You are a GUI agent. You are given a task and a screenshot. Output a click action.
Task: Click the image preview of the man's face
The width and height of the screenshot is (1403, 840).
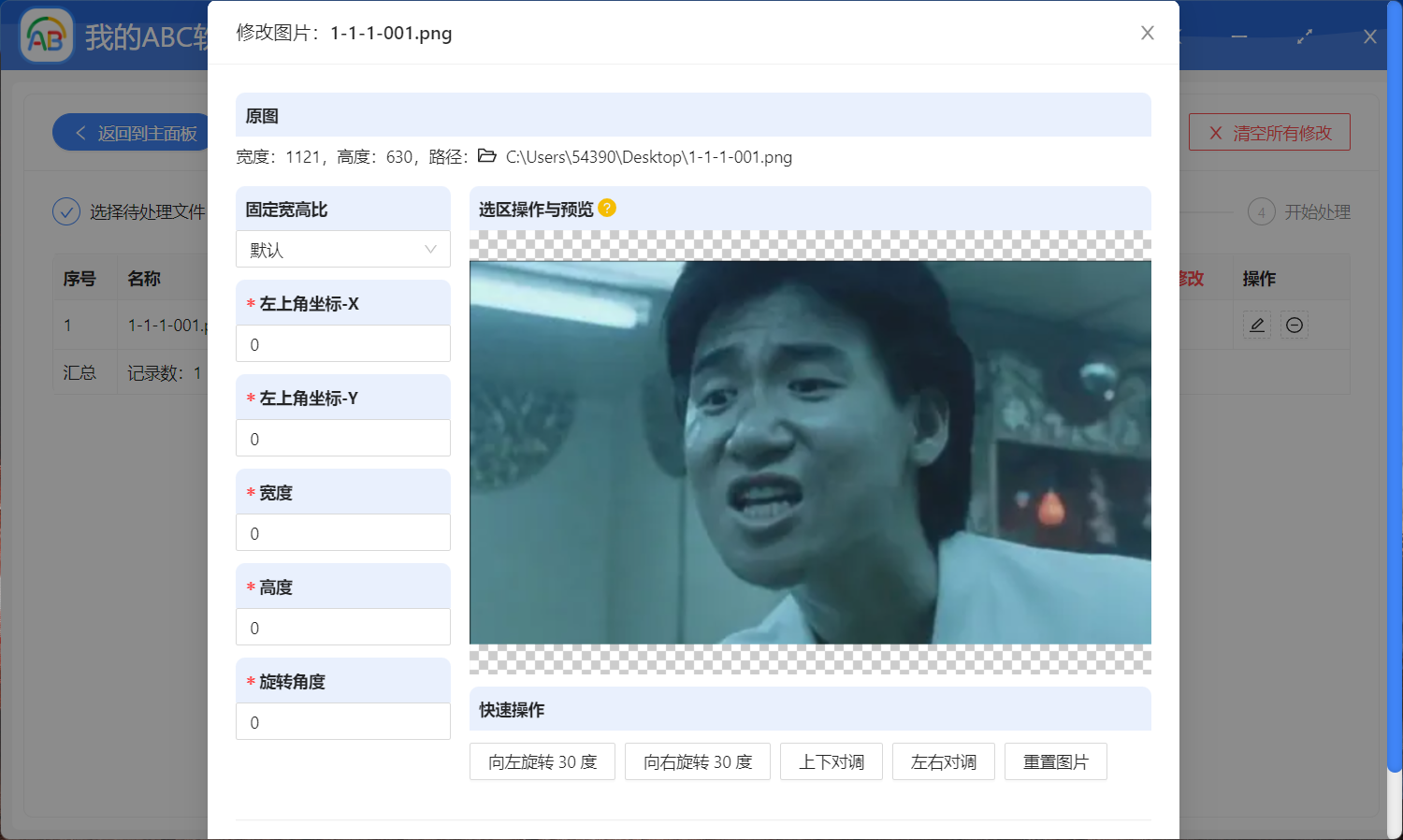[x=810, y=453]
